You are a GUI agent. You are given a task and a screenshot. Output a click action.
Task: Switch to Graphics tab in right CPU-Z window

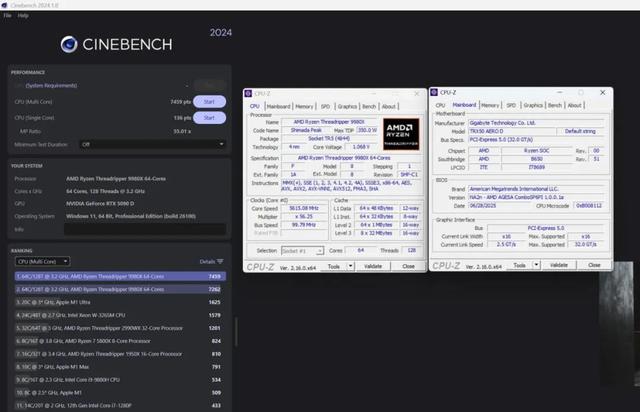(533, 105)
